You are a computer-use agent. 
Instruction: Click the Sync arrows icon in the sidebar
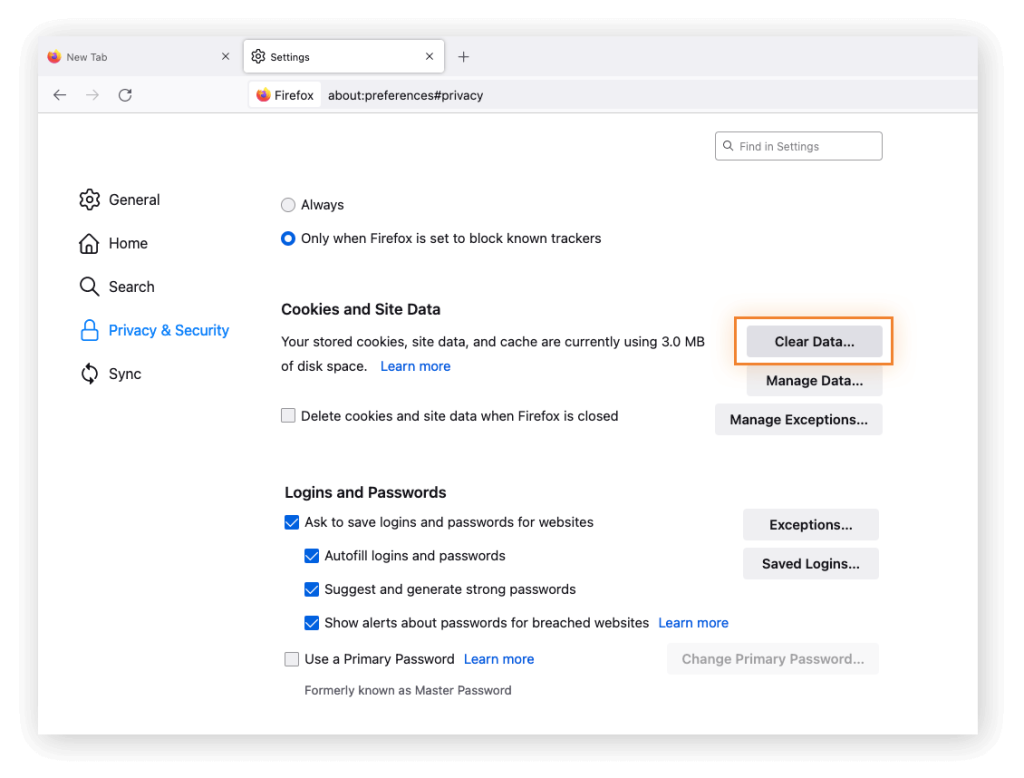point(89,374)
